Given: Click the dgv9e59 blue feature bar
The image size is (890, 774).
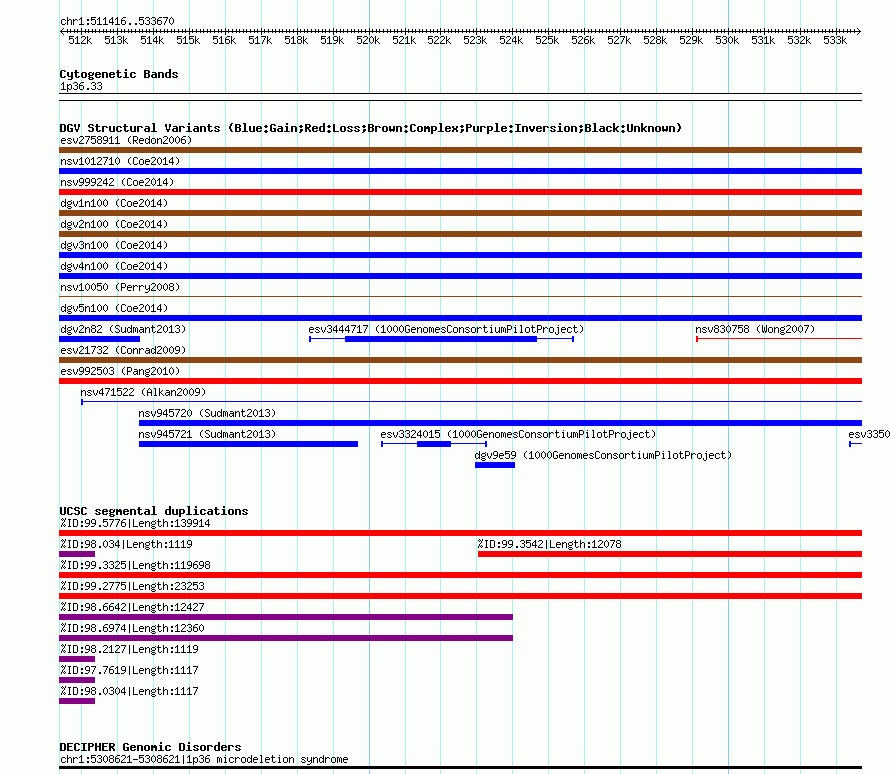Looking at the screenshot, I should click(495, 465).
